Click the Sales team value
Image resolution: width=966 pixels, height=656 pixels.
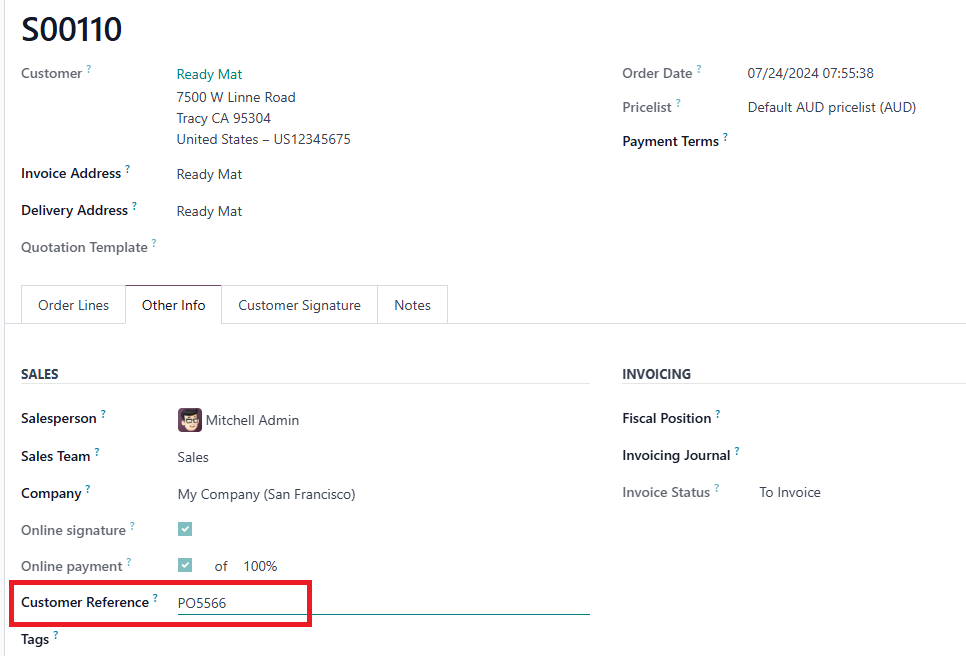193,457
